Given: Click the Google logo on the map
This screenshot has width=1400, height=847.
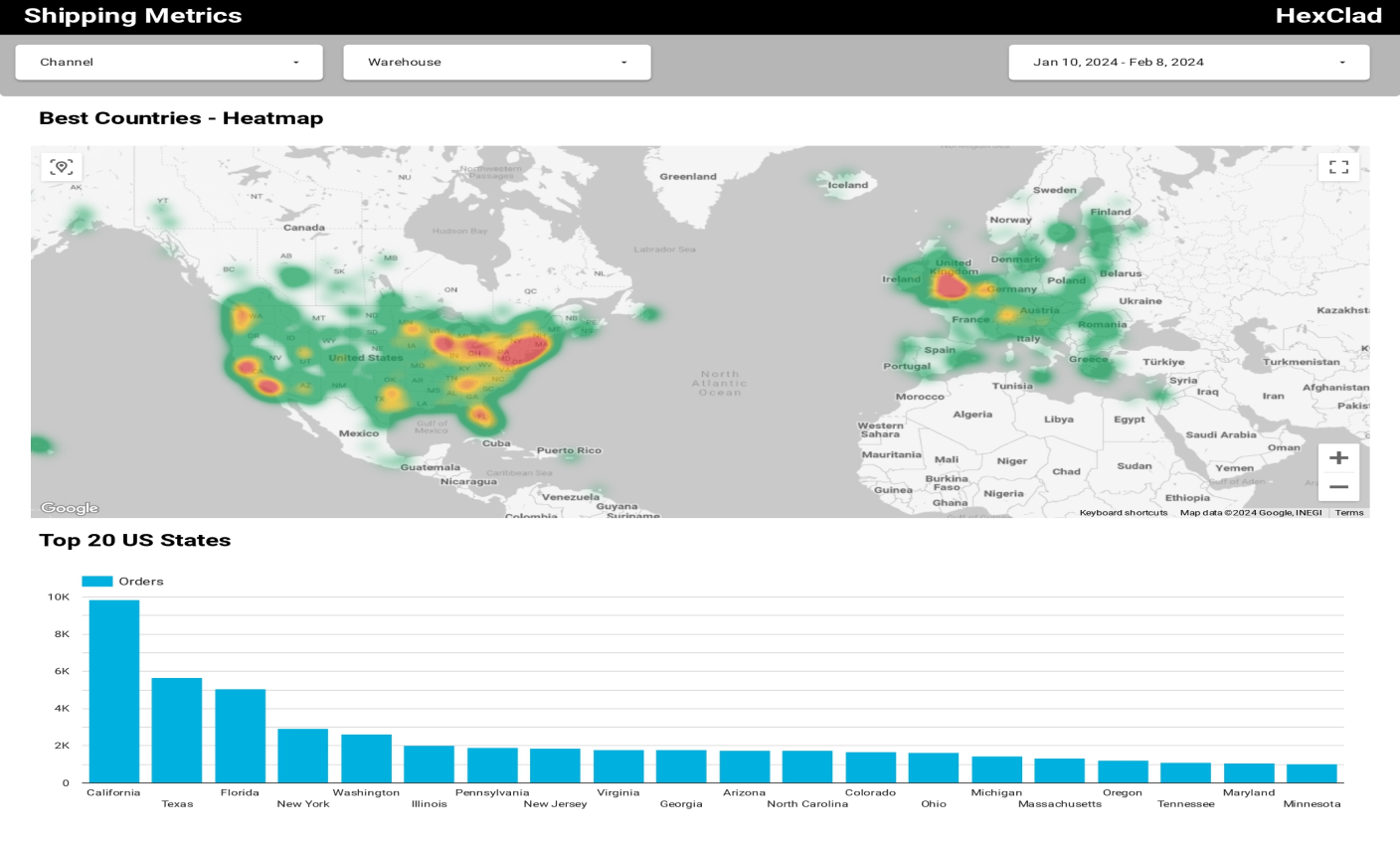Looking at the screenshot, I should click(70, 508).
